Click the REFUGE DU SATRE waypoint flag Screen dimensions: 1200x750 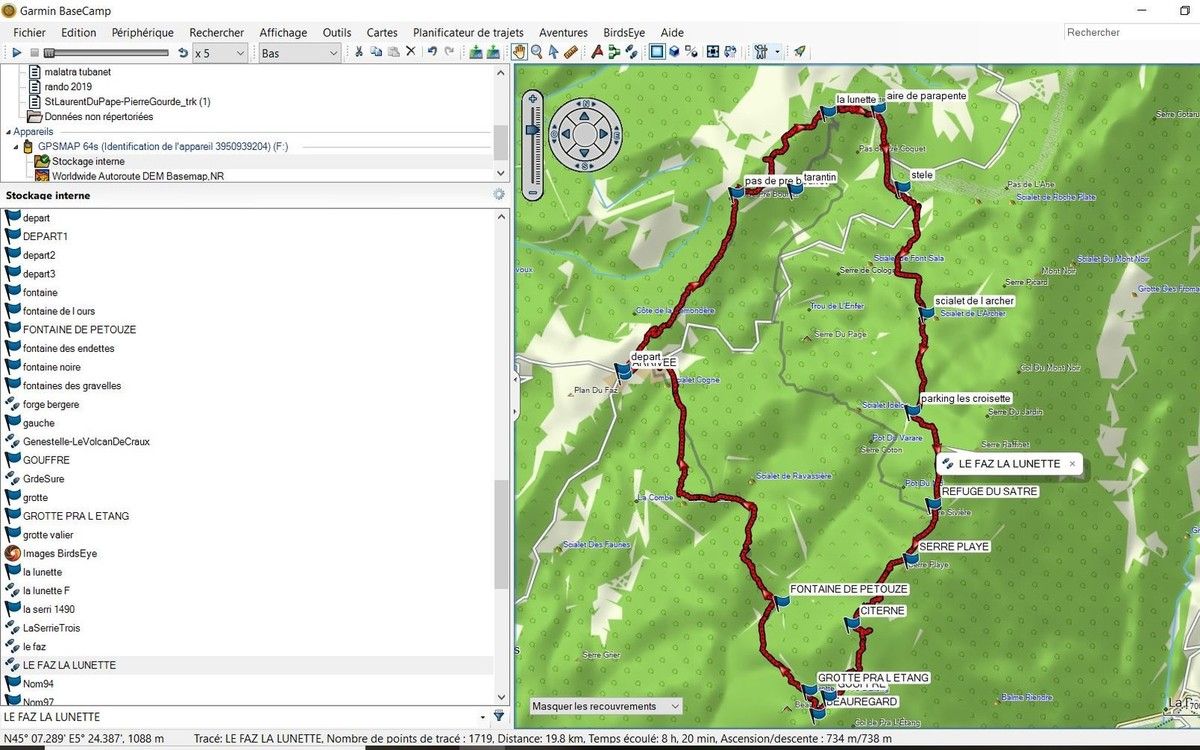[x=935, y=504]
